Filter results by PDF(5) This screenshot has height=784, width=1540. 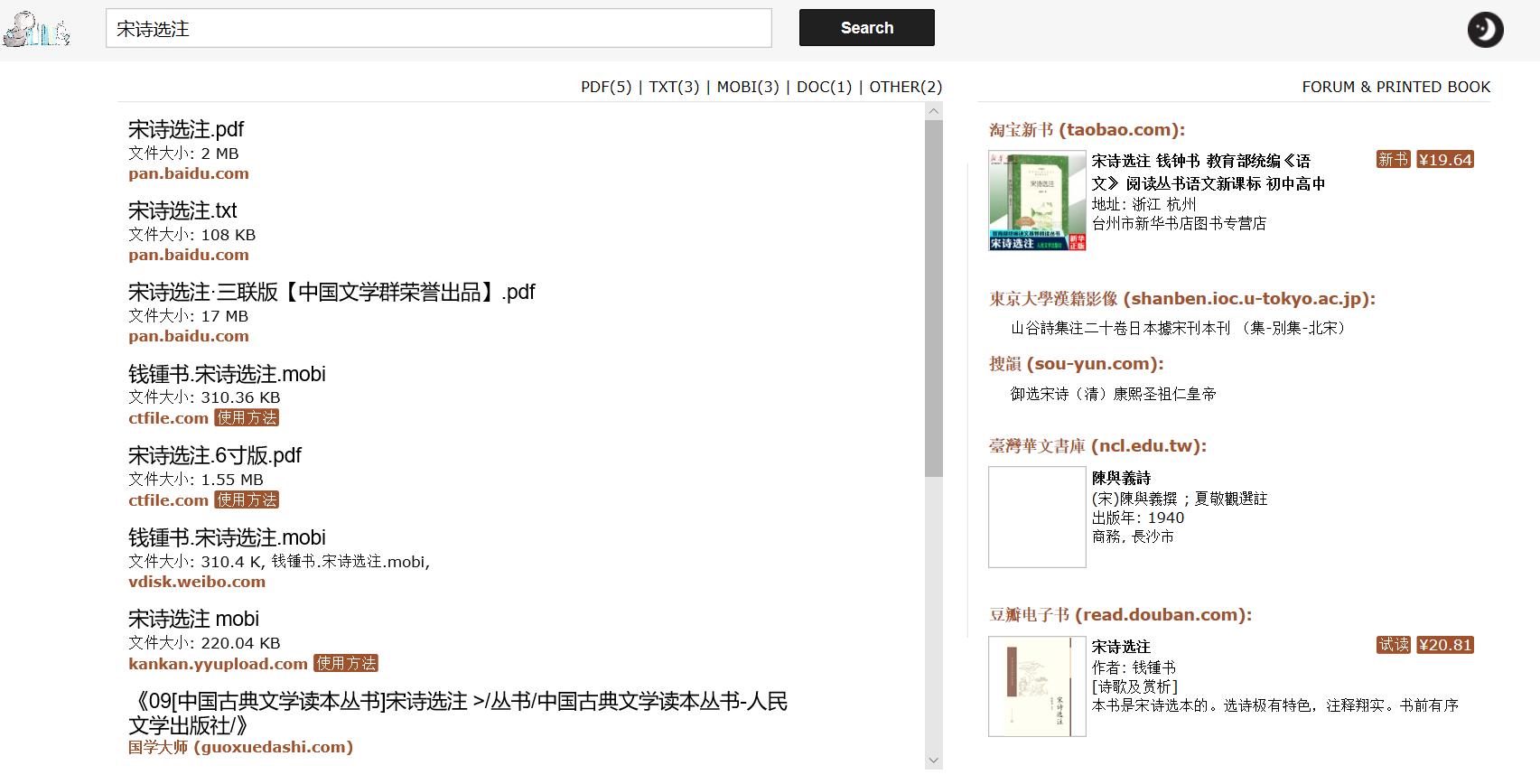[x=606, y=87]
